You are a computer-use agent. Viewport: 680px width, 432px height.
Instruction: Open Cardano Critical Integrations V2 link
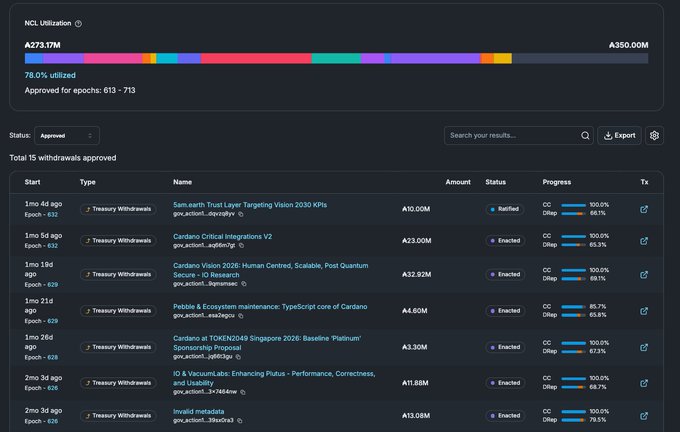click(x=222, y=236)
